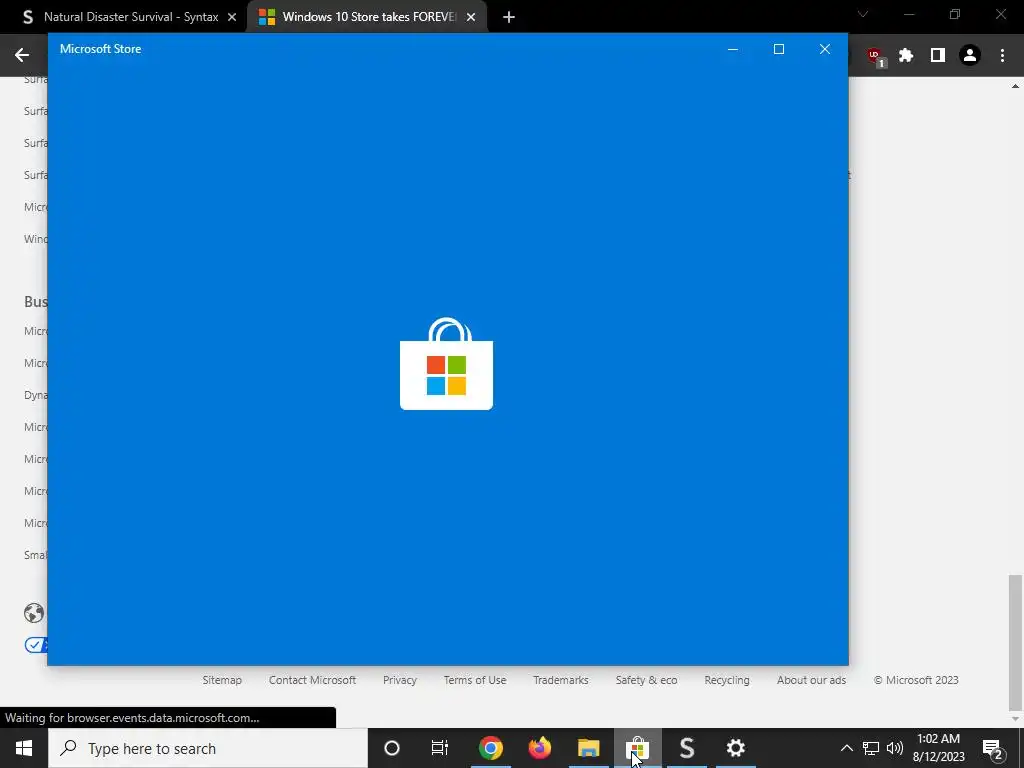Close the Windows 10 Store tab

471,17
